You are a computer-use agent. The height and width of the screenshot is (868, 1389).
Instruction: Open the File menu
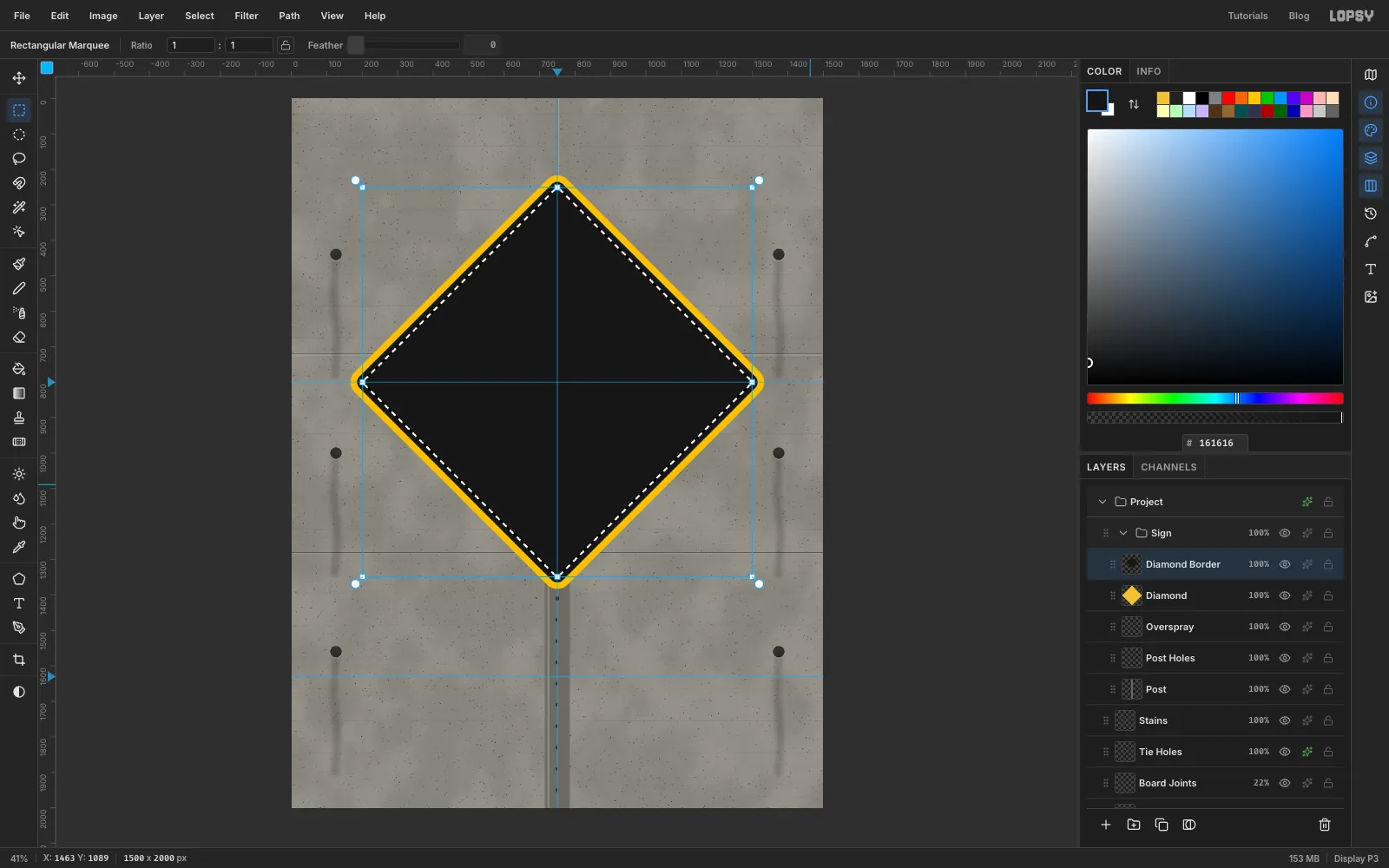pyautogui.click(x=22, y=16)
